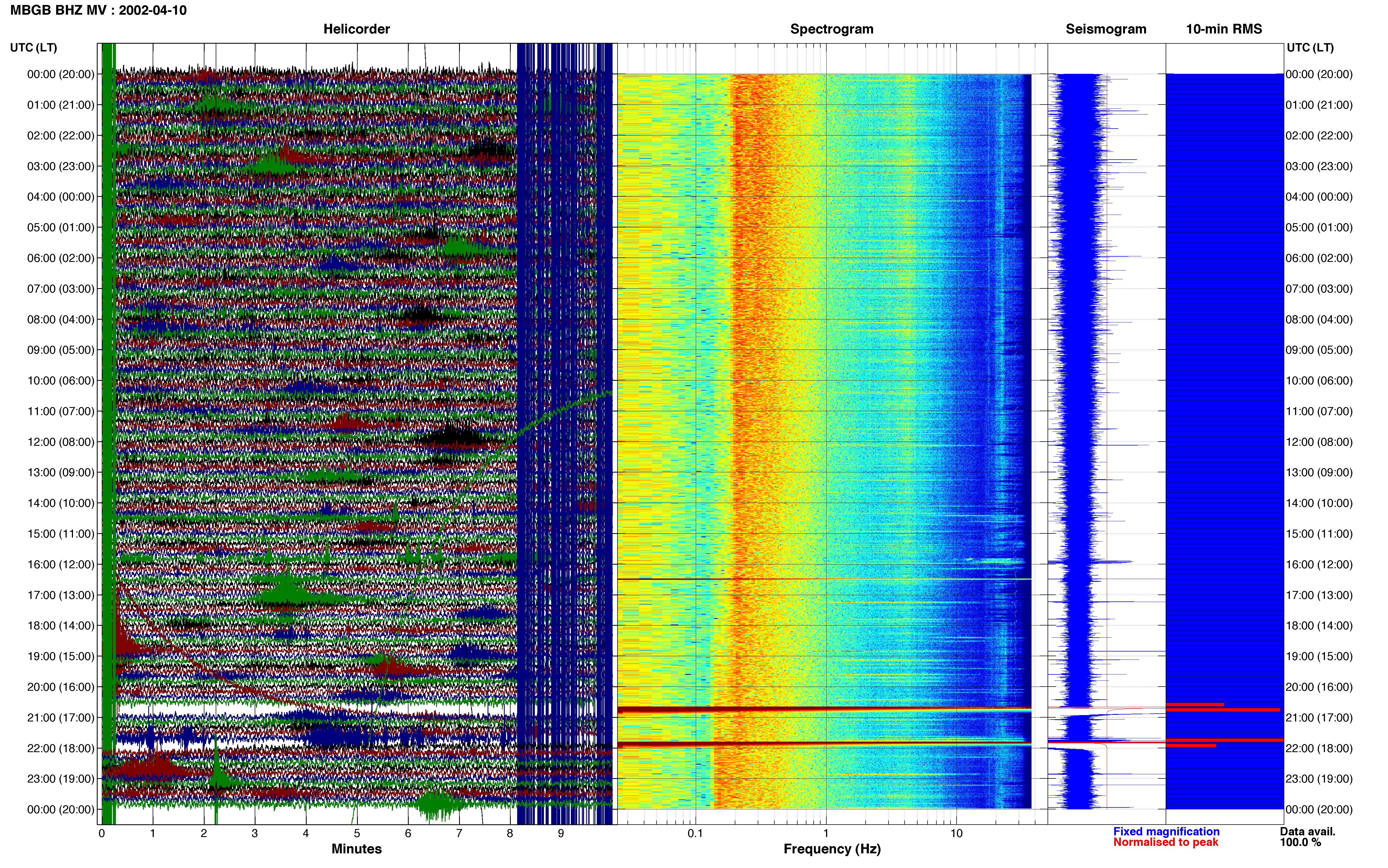This screenshot has width=1388, height=868.
Task: Click left time label '15:00 (11:00)'
Action: (x=61, y=534)
